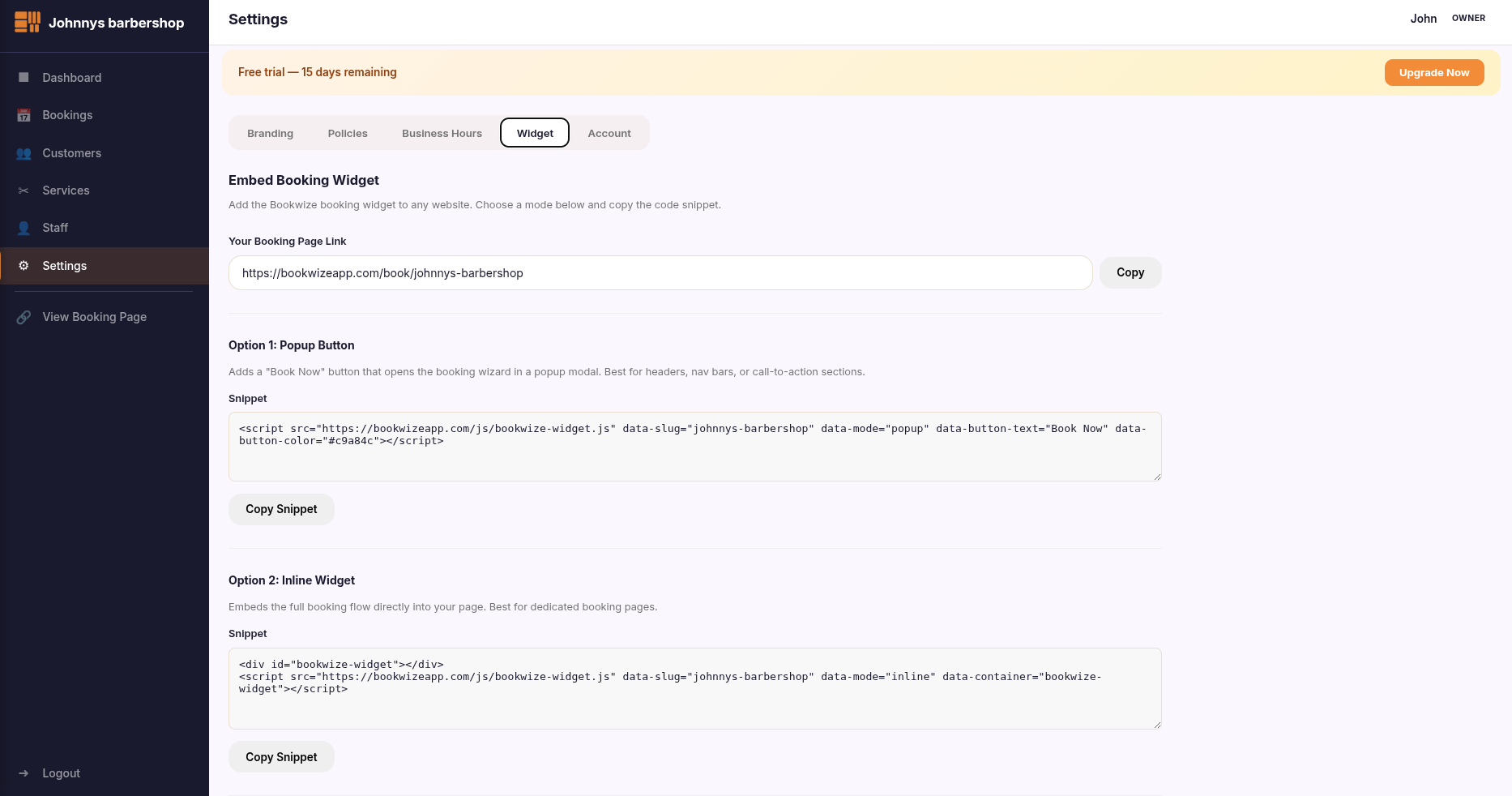Viewport: 1512px width, 796px height.
Task: Open Dashboard from the sidebar
Action: tap(105, 78)
